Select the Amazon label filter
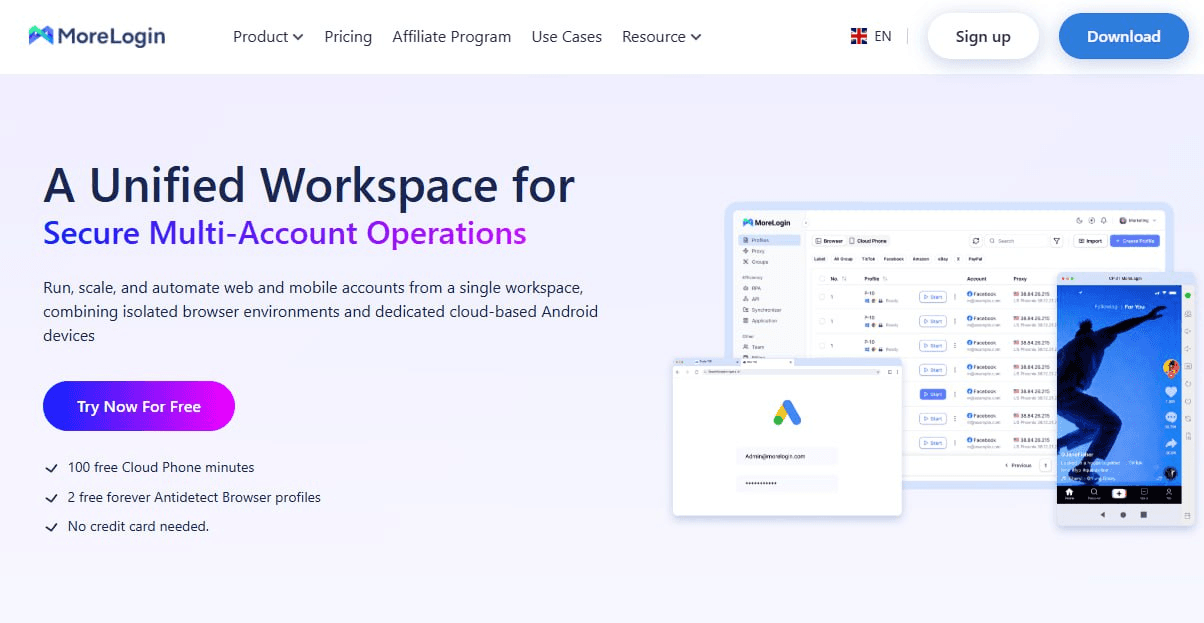This screenshot has height=623, width=1204. pyautogui.click(x=921, y=259)
